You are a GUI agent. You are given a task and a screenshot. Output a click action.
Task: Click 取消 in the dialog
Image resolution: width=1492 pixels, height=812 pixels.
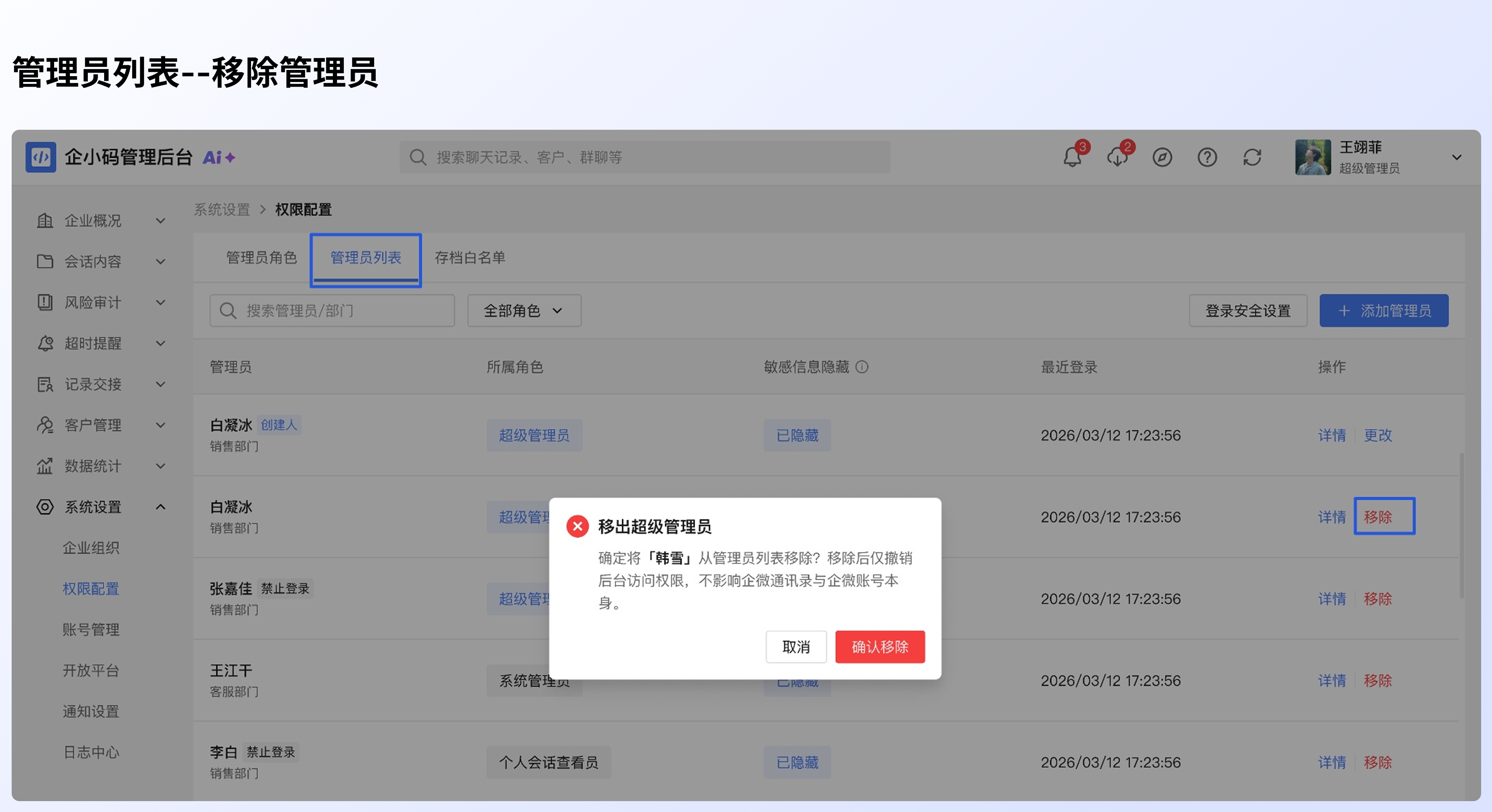coord(796,646)
